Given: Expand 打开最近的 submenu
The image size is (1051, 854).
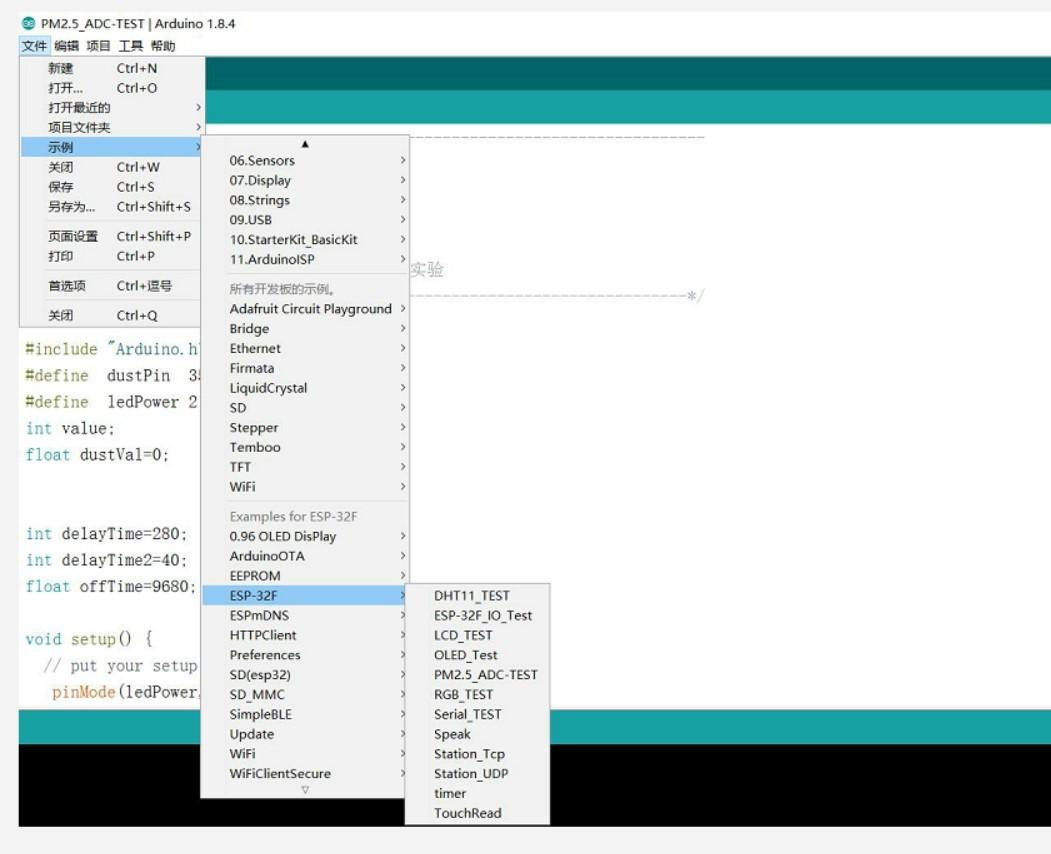Looking at the screenshot, I should tap(111, 107).
